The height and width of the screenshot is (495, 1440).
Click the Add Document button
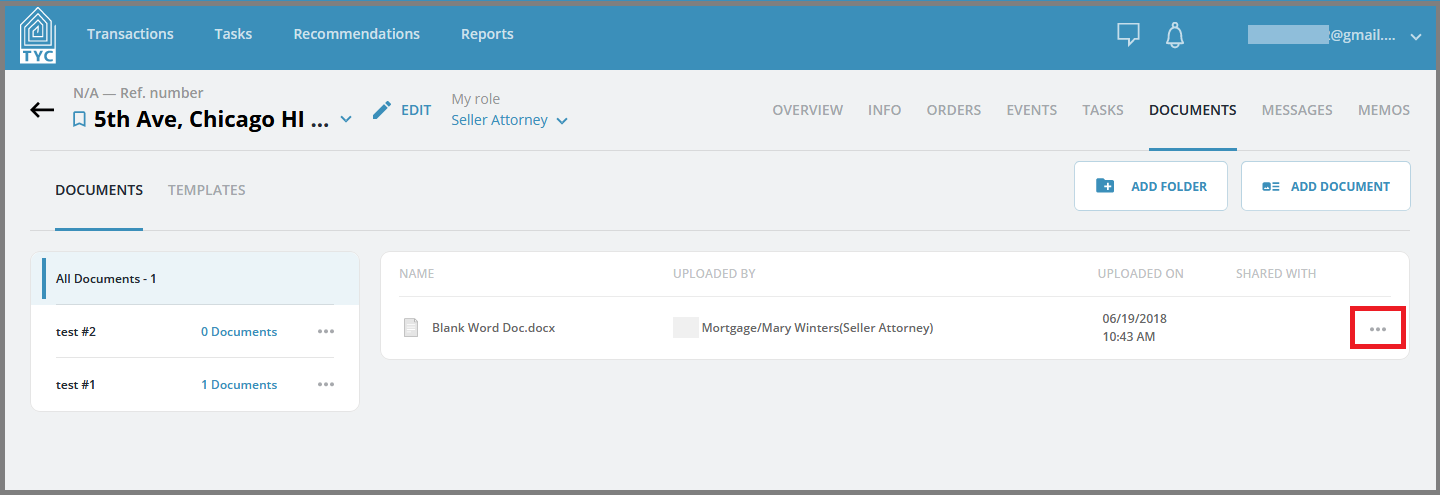click(1326, 186)
